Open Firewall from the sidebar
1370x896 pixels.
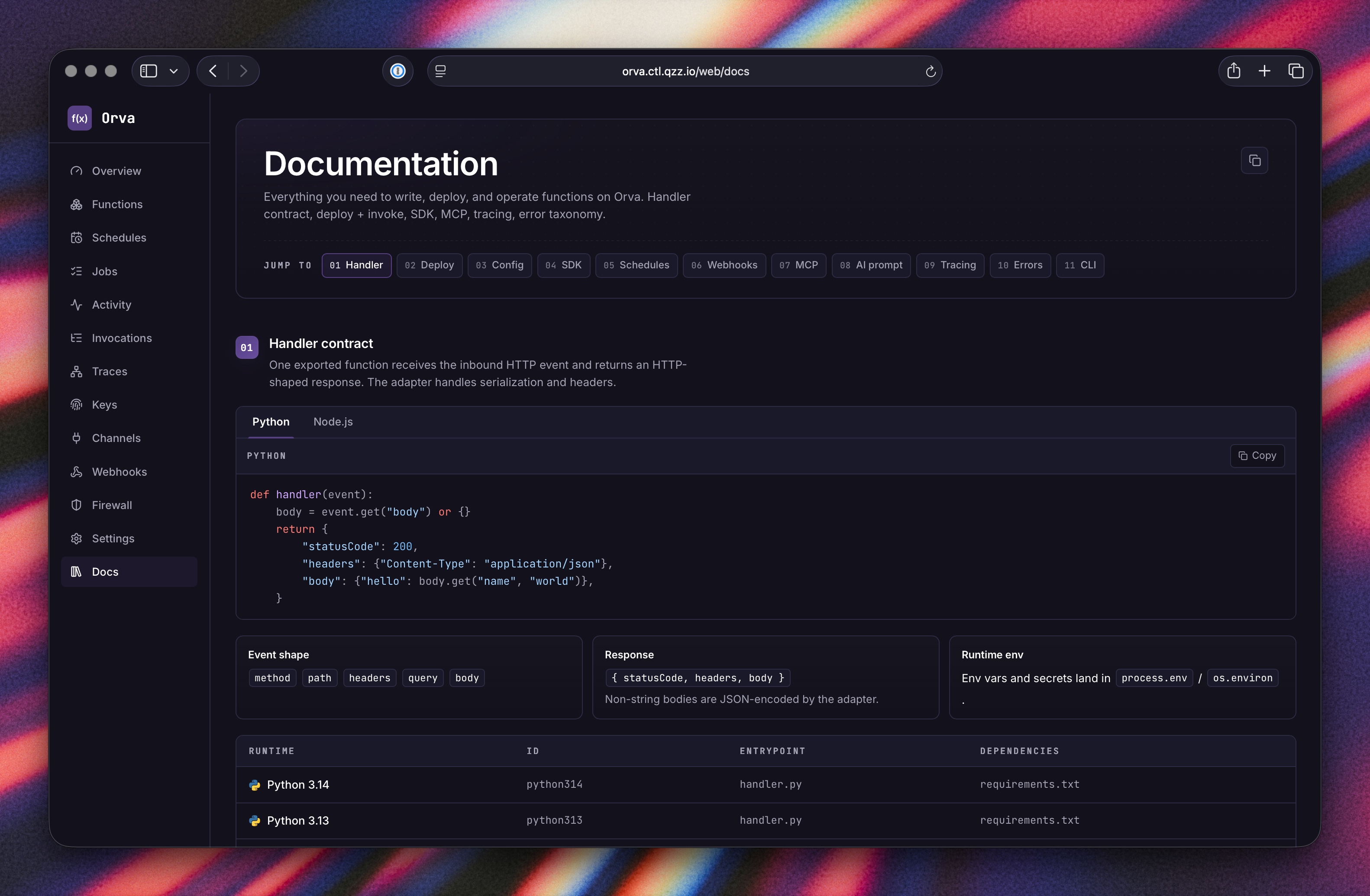point(129,505)
